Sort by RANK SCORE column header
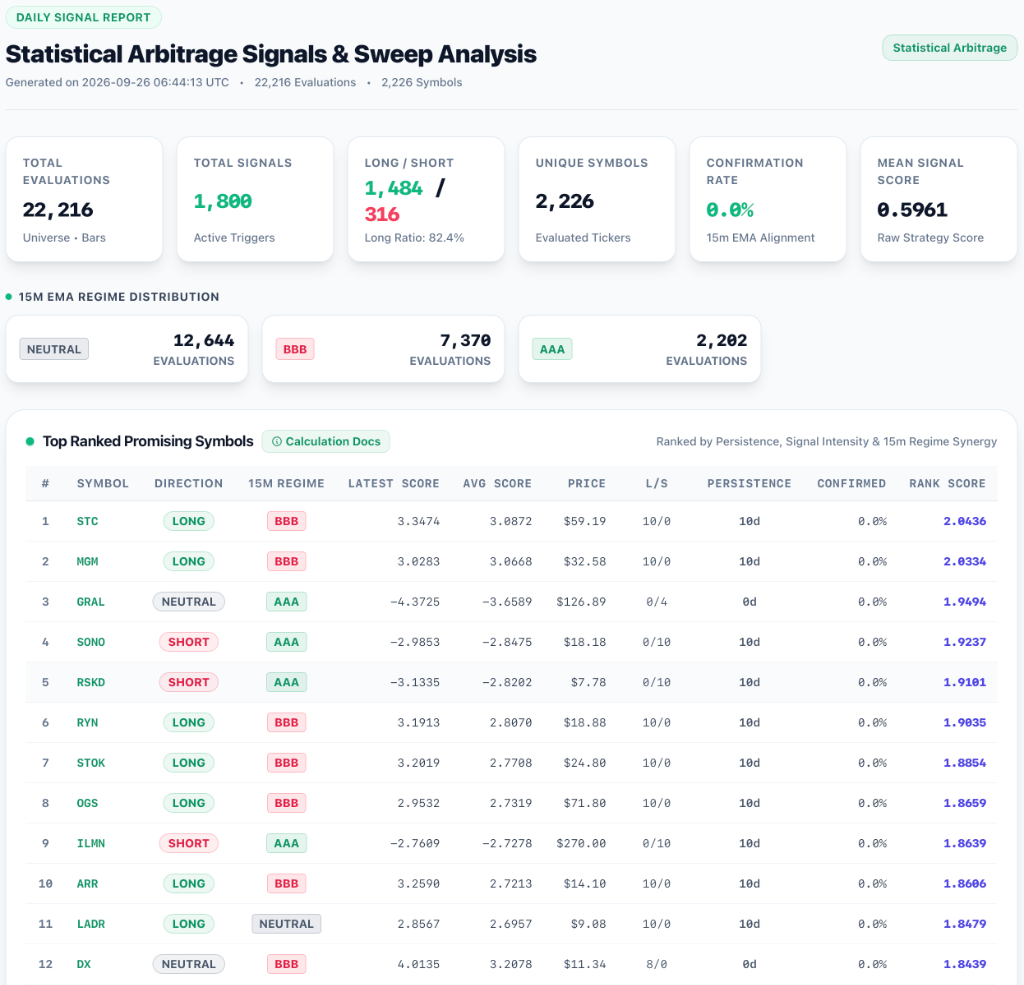This screenshot has width=1024, height=985. tap(948, 483)
